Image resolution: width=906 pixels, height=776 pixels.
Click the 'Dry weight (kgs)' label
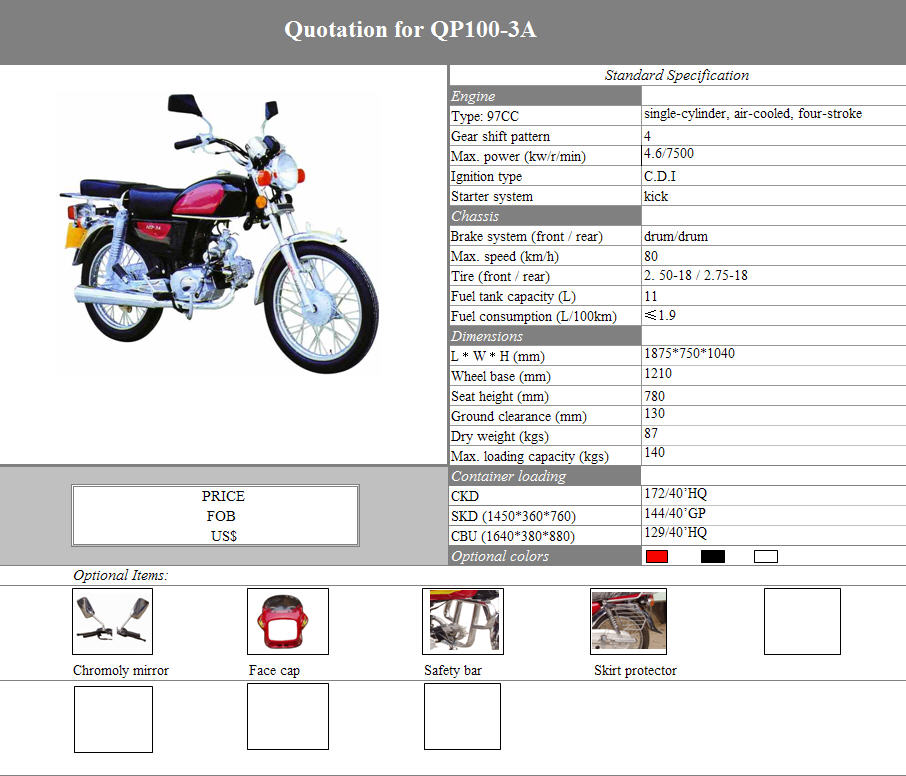pyautogui.click(x=500, y=437)
